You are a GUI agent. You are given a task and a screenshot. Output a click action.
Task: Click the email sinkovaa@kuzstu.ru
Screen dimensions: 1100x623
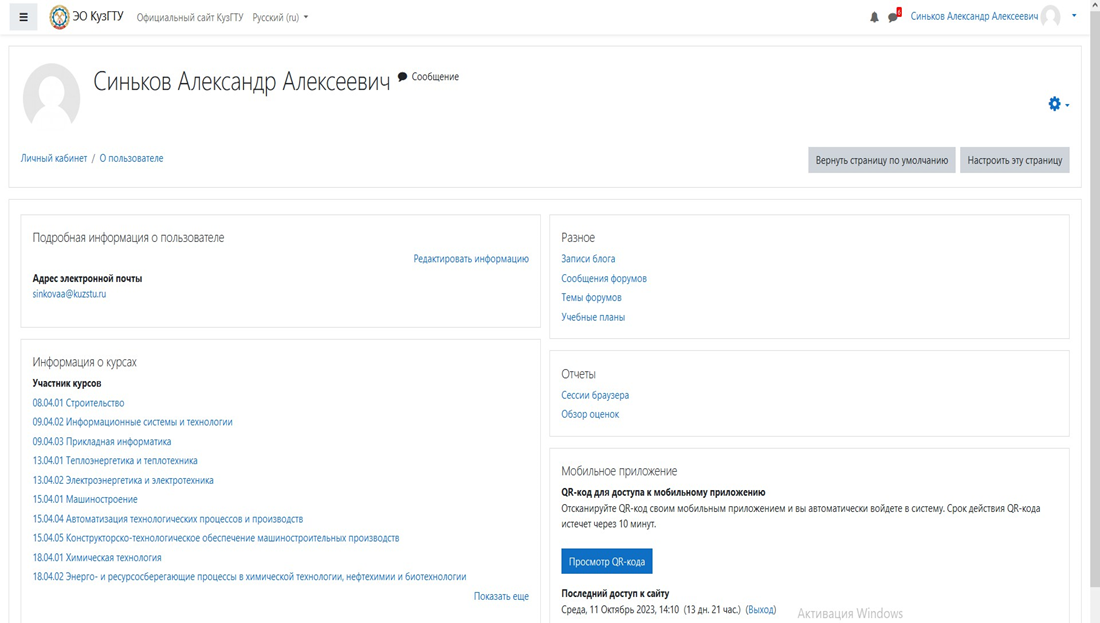69,294
